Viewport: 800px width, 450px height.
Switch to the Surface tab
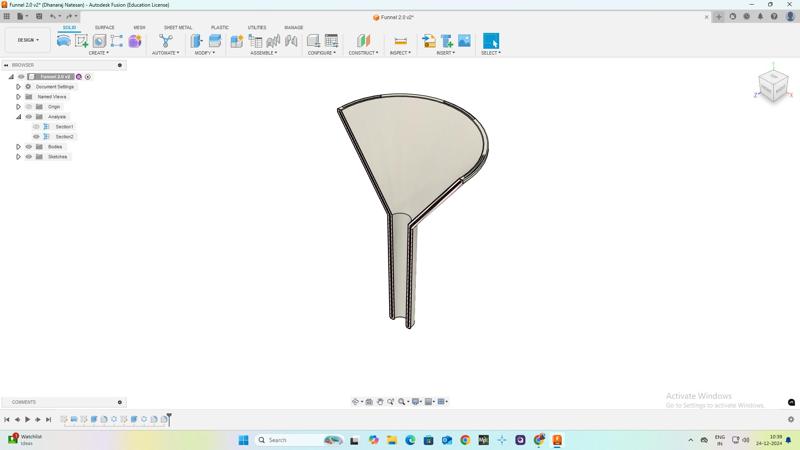[x=105, y=28]
